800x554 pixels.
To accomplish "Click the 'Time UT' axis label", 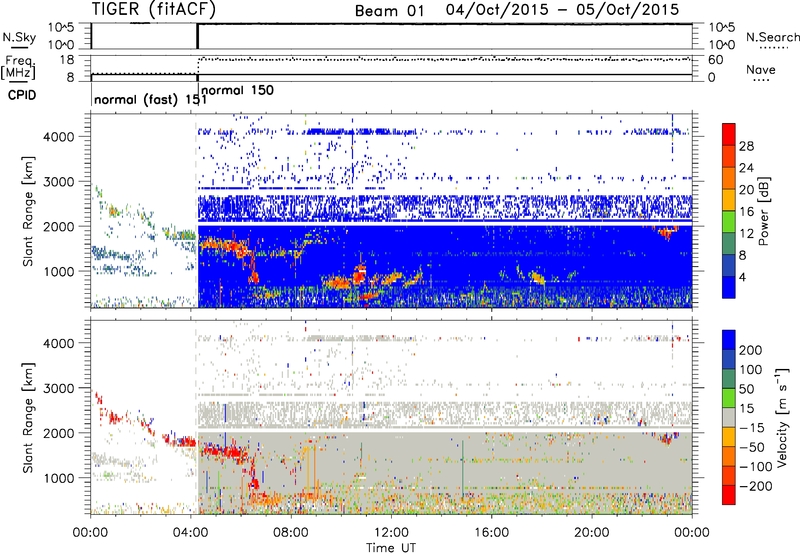I will click(391, 548).
